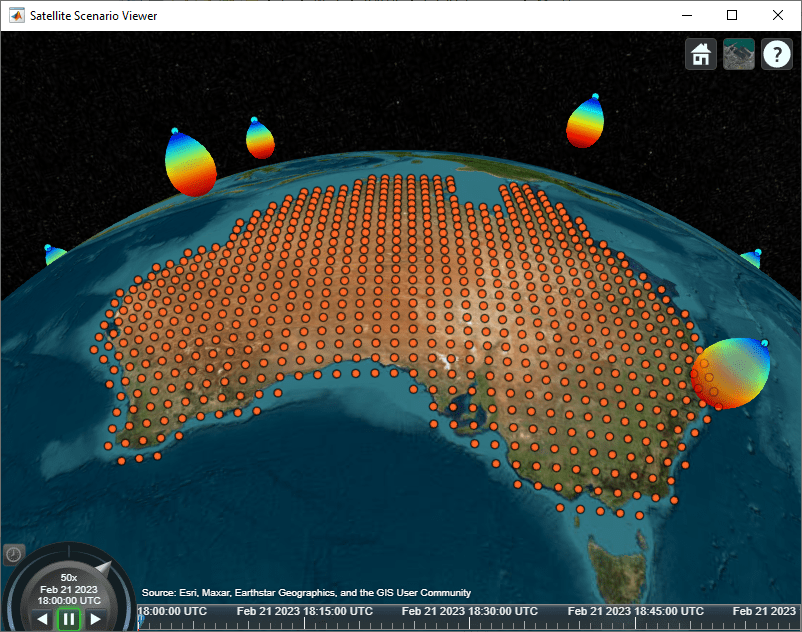The height and width of the screenshot is (632, 802).
Task: Open the navigation help button
Action: [777, 54]
